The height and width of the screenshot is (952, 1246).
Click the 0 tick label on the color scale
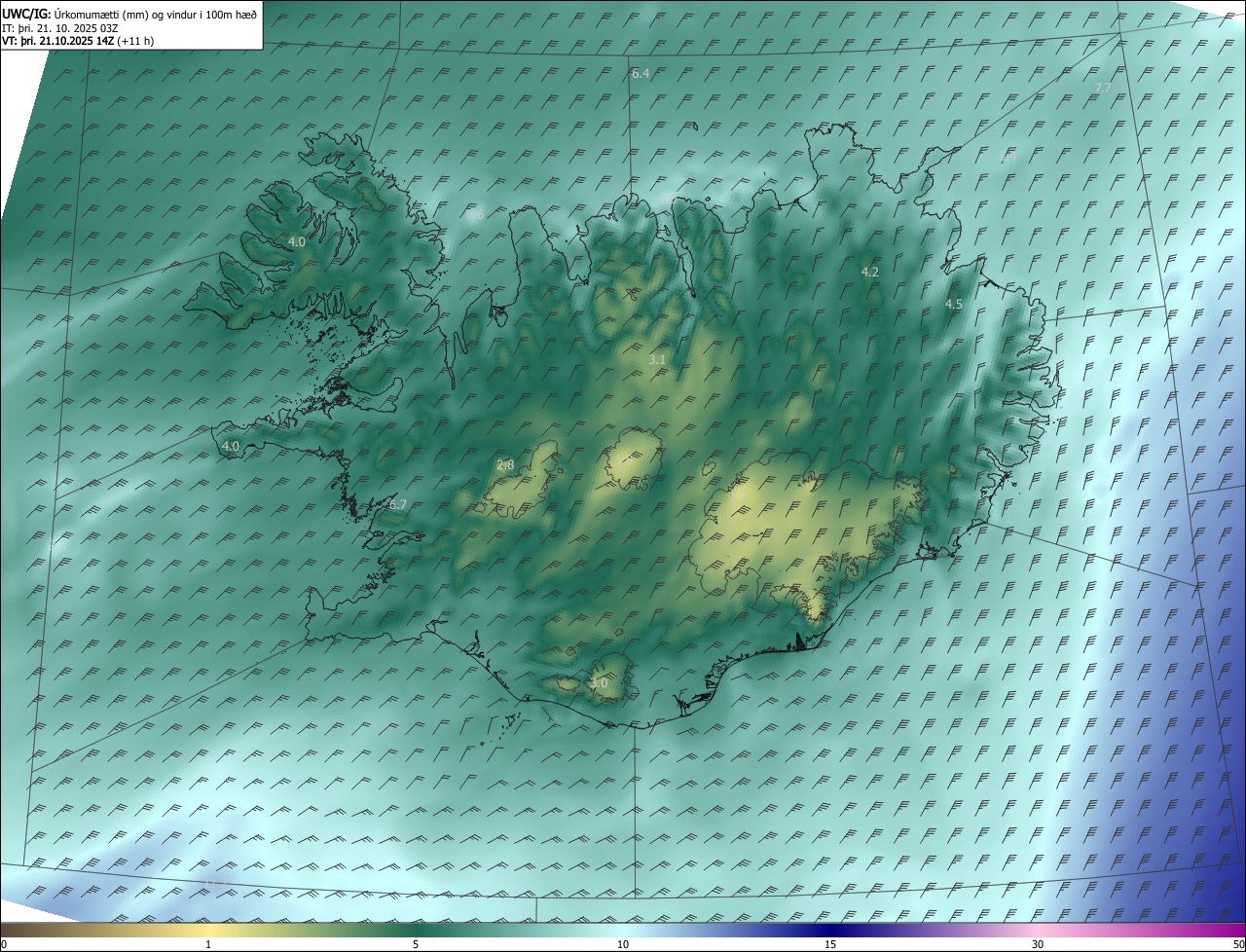pos(4,944)
